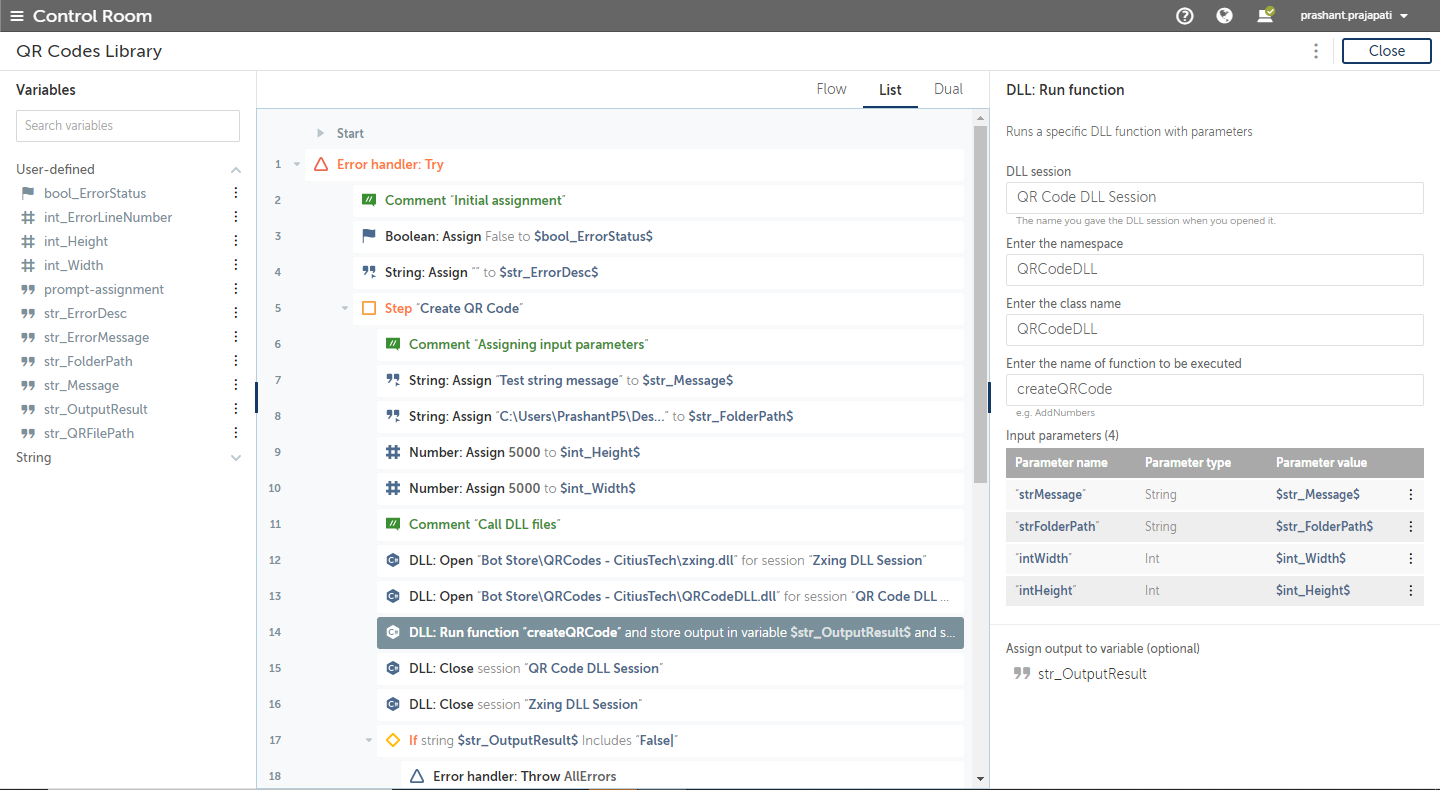Click the action list vertical scrollbar
Image resolution: width=1440 pixels, height=790 pixels.
980,300
